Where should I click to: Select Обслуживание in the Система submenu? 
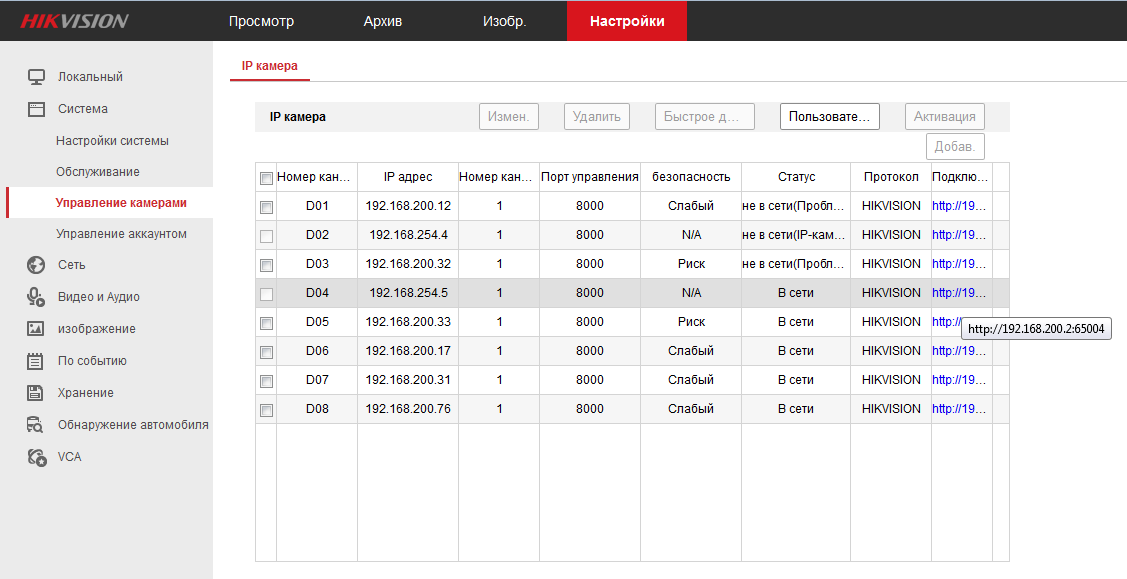tap(98, 172)
